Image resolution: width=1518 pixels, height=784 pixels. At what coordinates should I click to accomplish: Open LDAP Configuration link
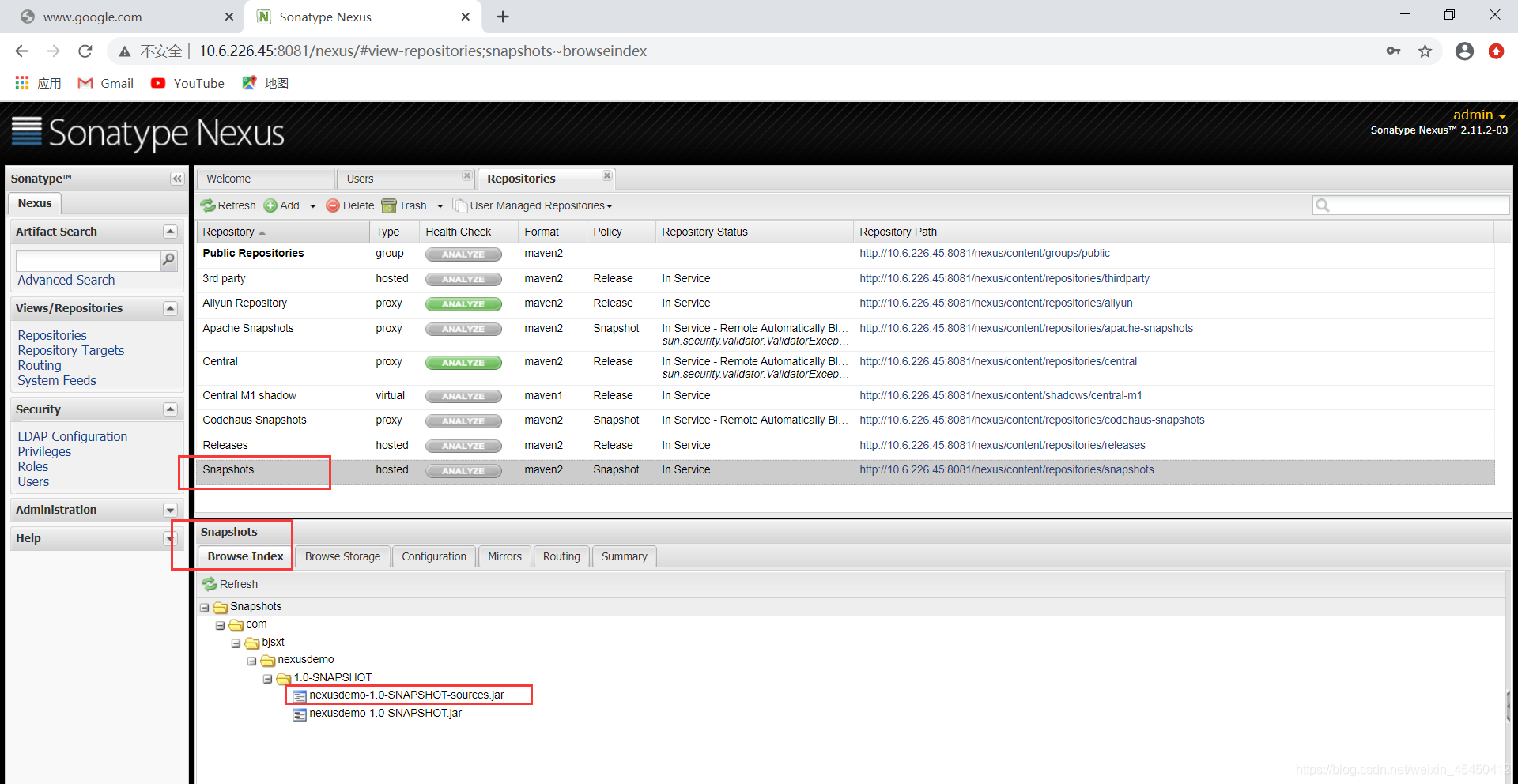point(73,436)
